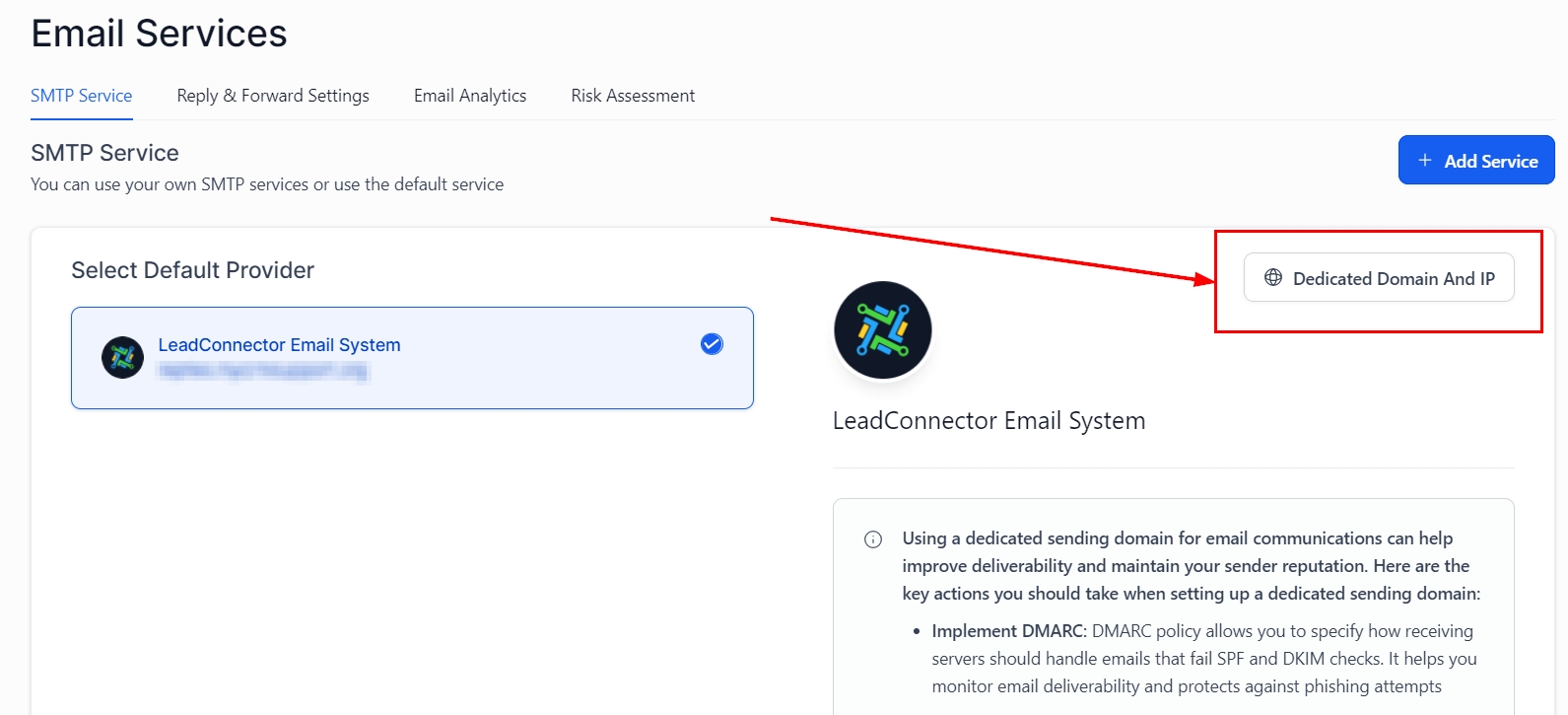The width and height of the screenshot is (1568, 715).
Task: Click the Implement DMARC bullet text
Action: 1008,631
